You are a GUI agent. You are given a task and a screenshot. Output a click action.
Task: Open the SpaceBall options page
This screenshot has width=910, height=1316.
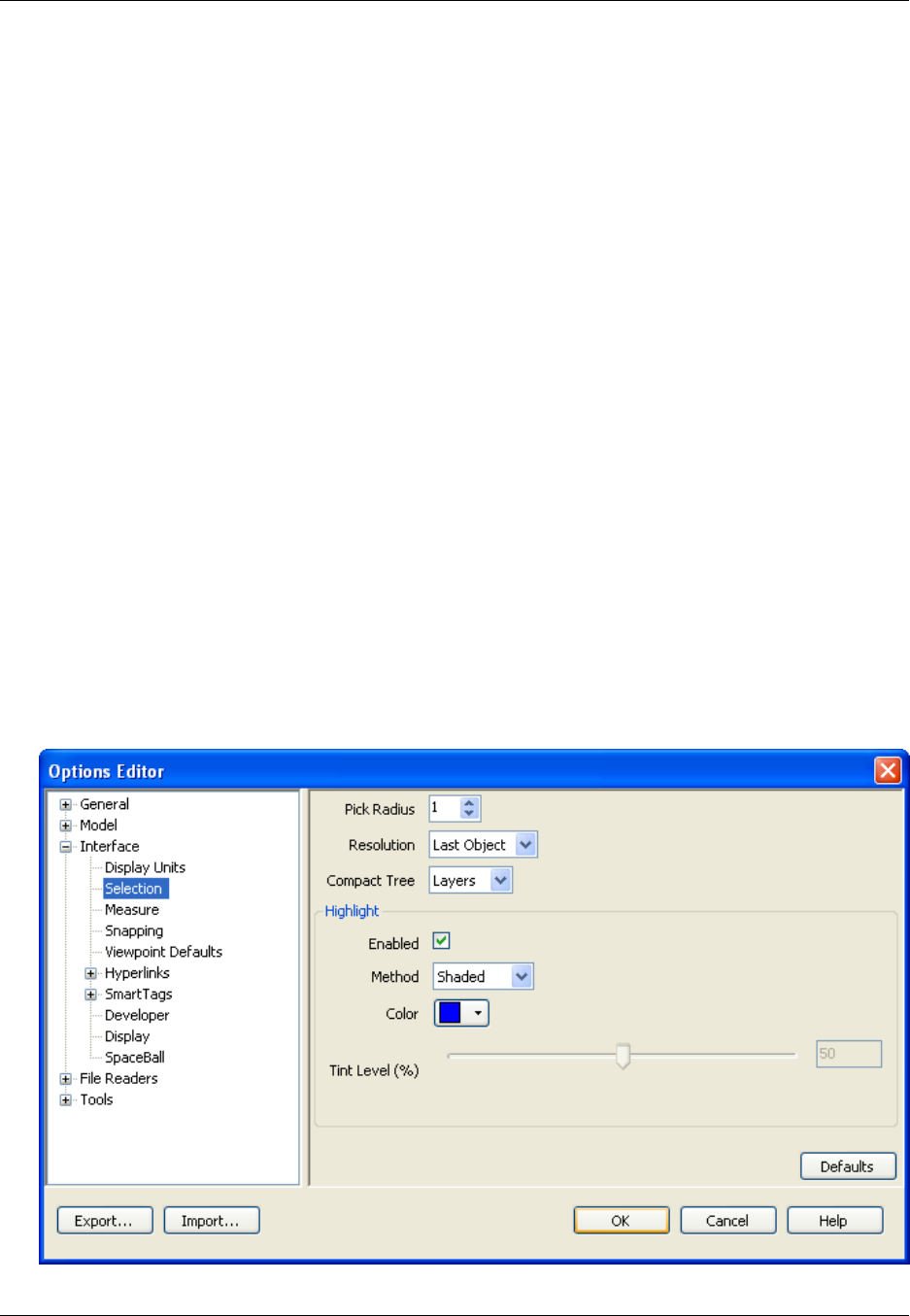[x=135, y=1058]
